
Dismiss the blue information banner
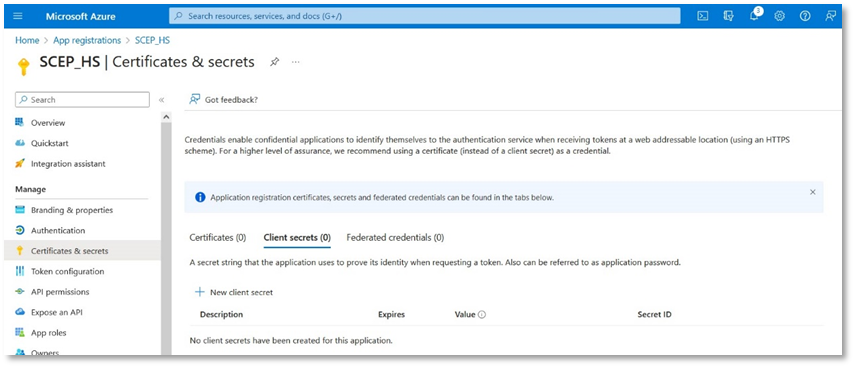(x=813, y=192)
